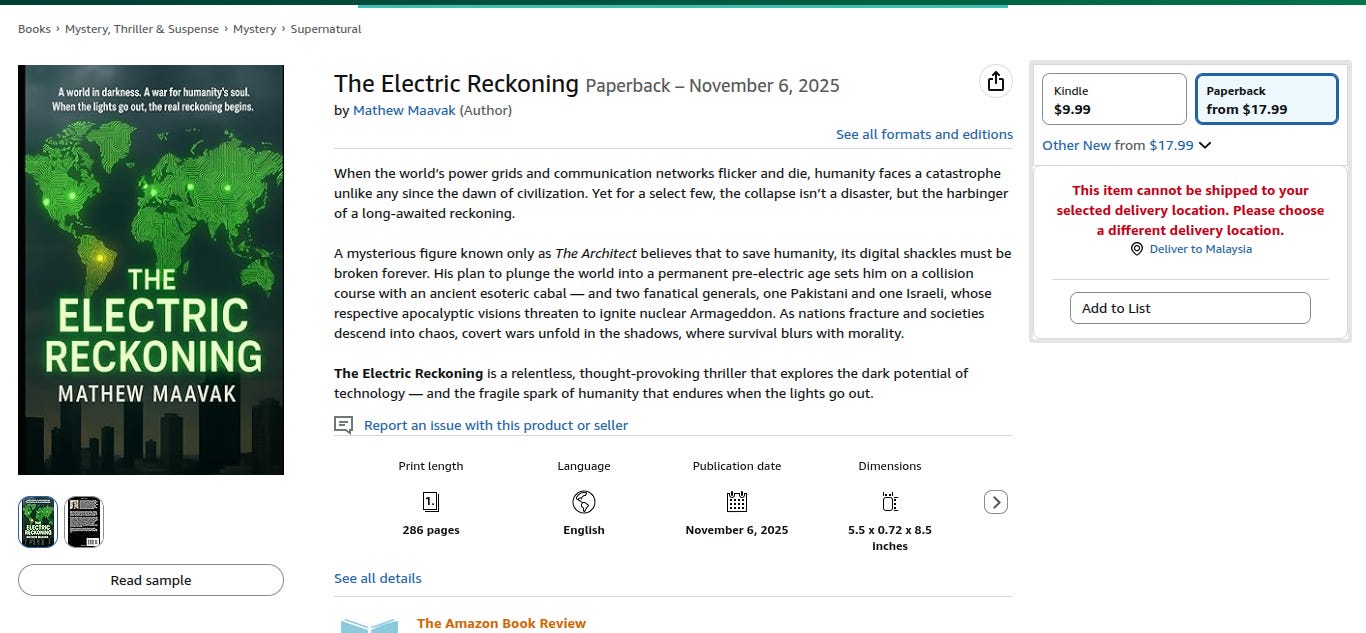Select the front cover thumbnail
Screen dimensions: 1366x633
pyautogui.click(x=38, y=522)
